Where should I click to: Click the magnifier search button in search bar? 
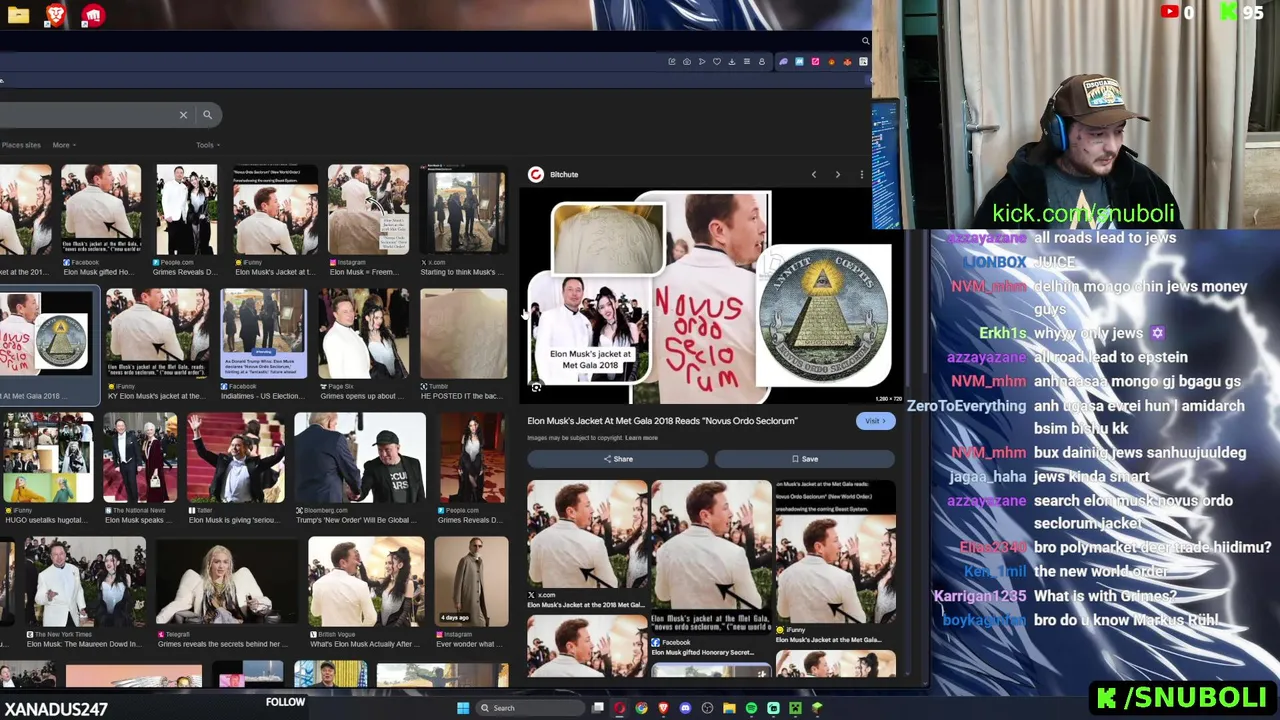click(x=207, y=115)
